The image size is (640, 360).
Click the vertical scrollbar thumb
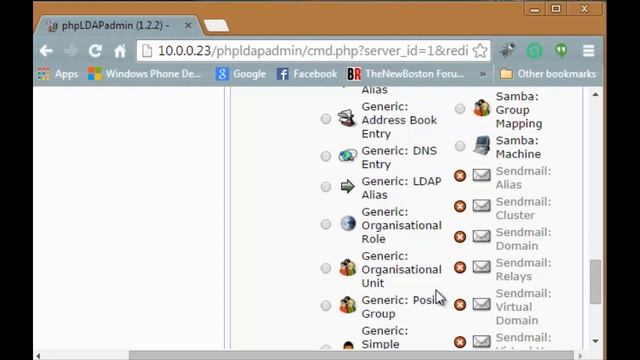(x=595, y=282)
